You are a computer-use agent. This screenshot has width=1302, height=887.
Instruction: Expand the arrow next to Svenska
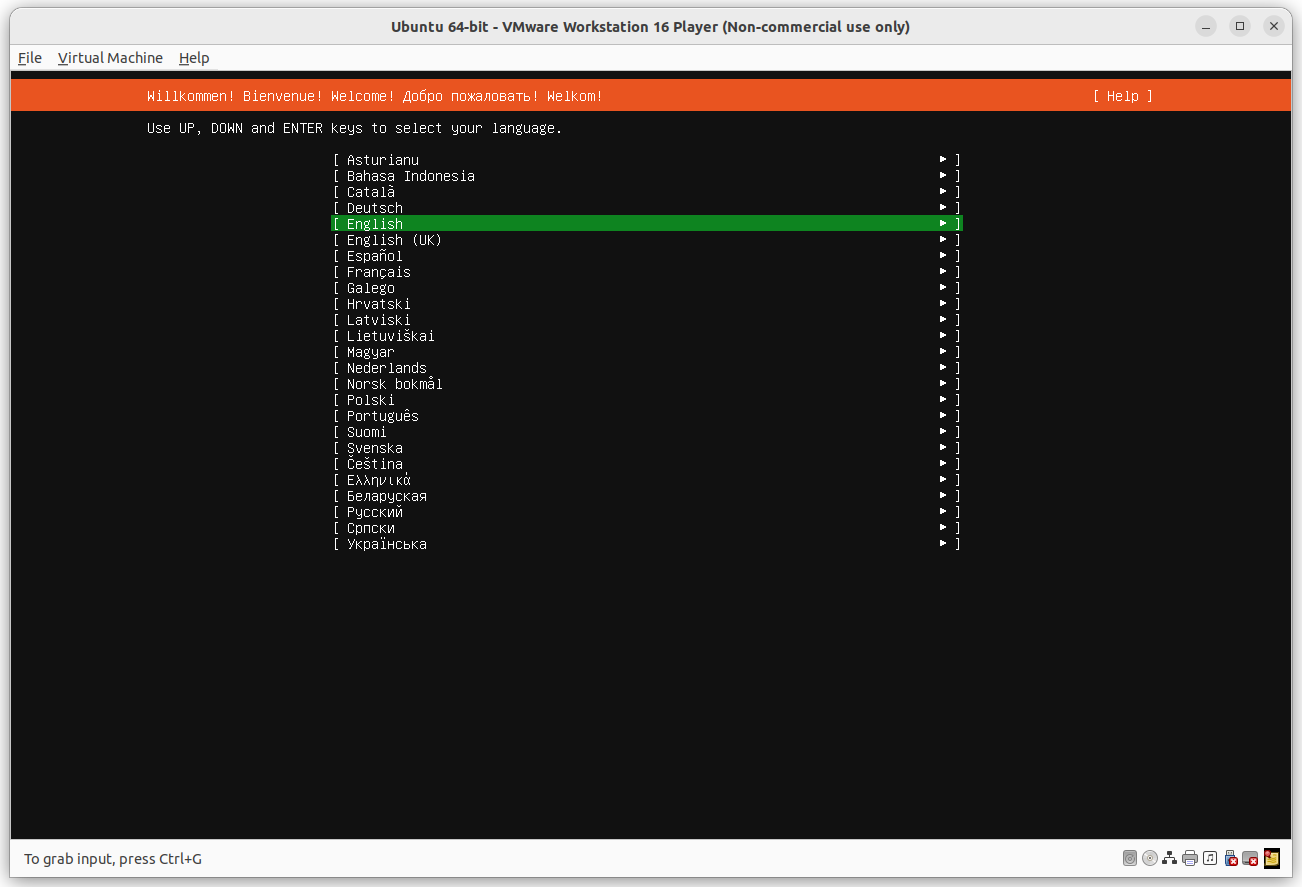pyautogui.click(x=941, y=447)
